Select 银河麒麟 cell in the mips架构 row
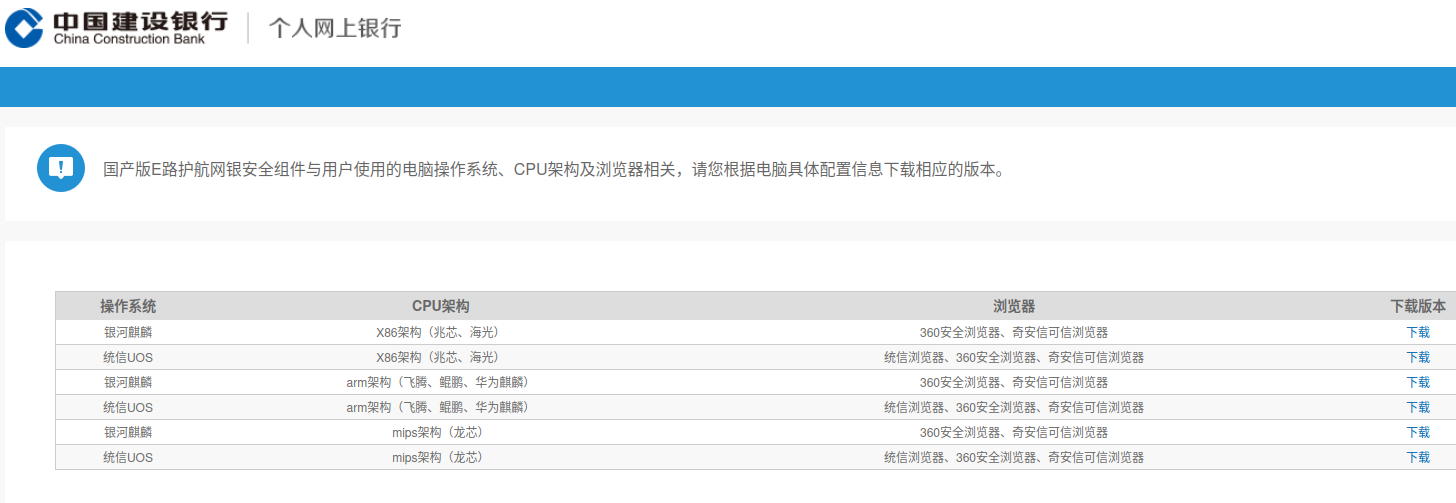 click(x=128, y=433)
